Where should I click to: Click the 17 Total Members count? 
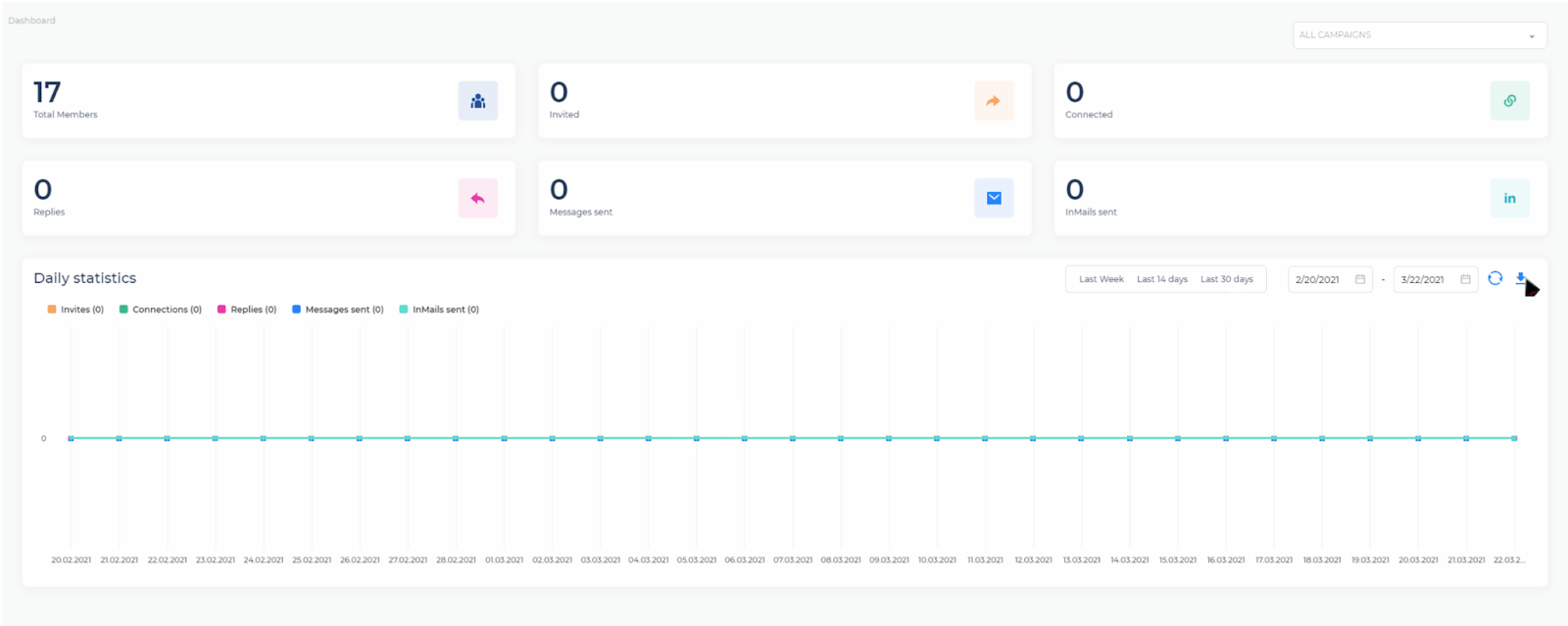click(x=47, y=92)
